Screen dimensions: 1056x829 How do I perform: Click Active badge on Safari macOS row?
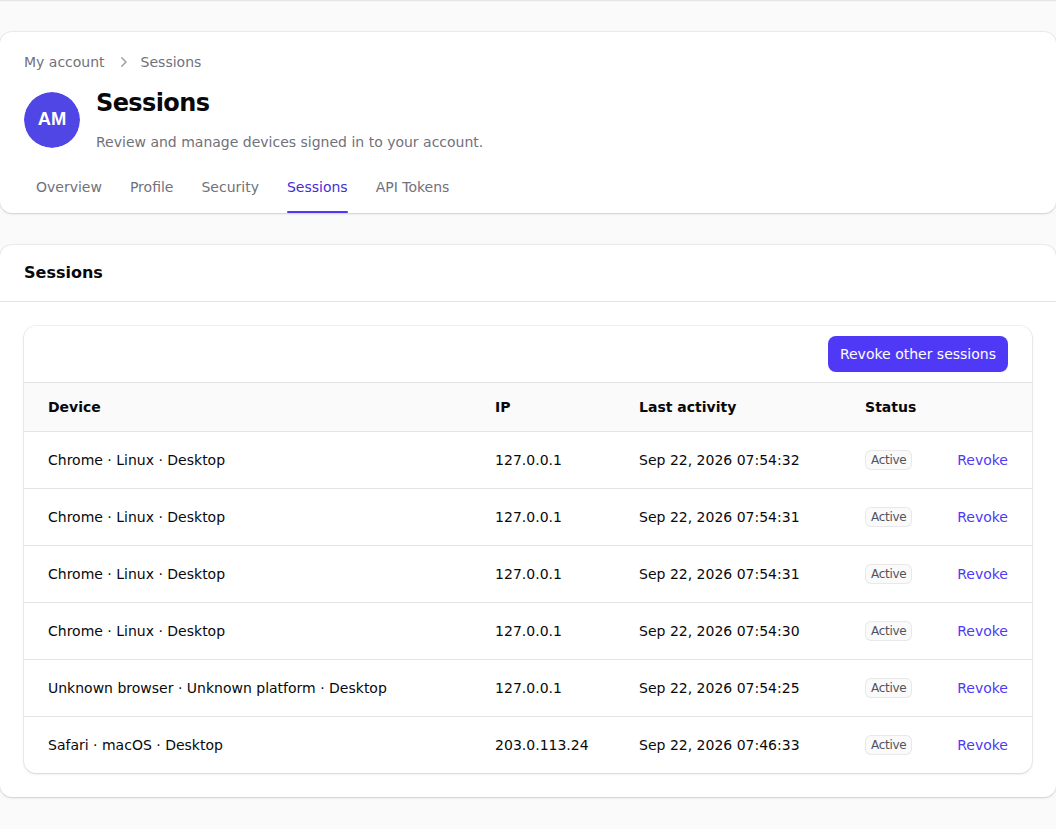(x=888, y=745)
